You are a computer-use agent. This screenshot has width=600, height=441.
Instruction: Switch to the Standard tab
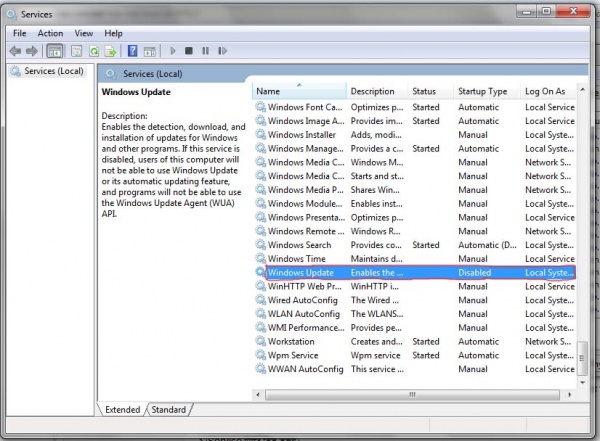(x=168, y=409)
